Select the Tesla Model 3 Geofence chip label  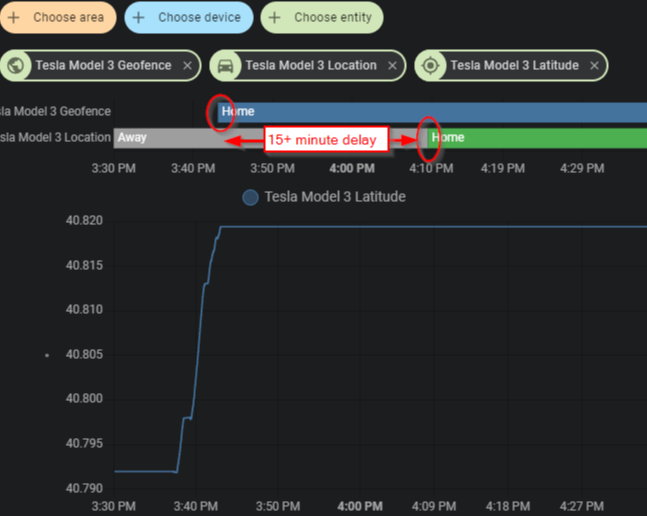[103, 65]
